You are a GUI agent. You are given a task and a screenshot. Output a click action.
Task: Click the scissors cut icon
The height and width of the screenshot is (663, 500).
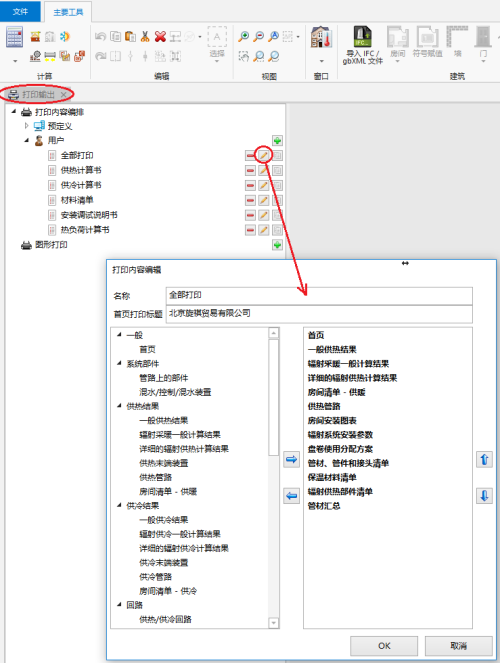pos(145,37)
